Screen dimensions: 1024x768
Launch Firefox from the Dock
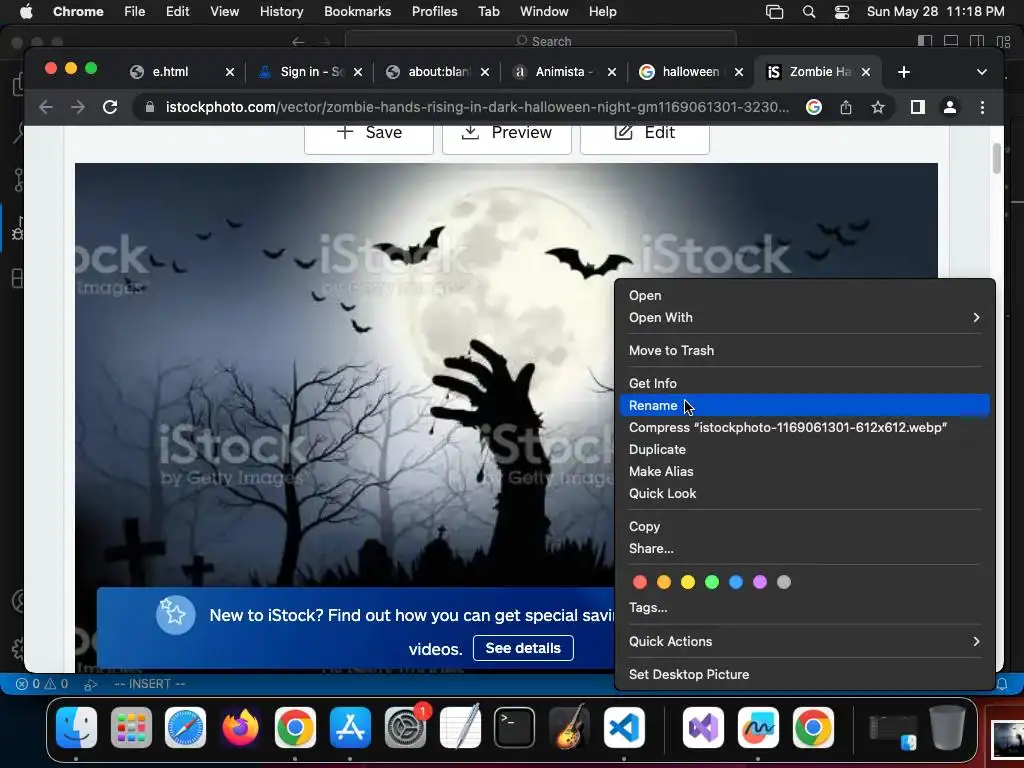coord(240,727)
